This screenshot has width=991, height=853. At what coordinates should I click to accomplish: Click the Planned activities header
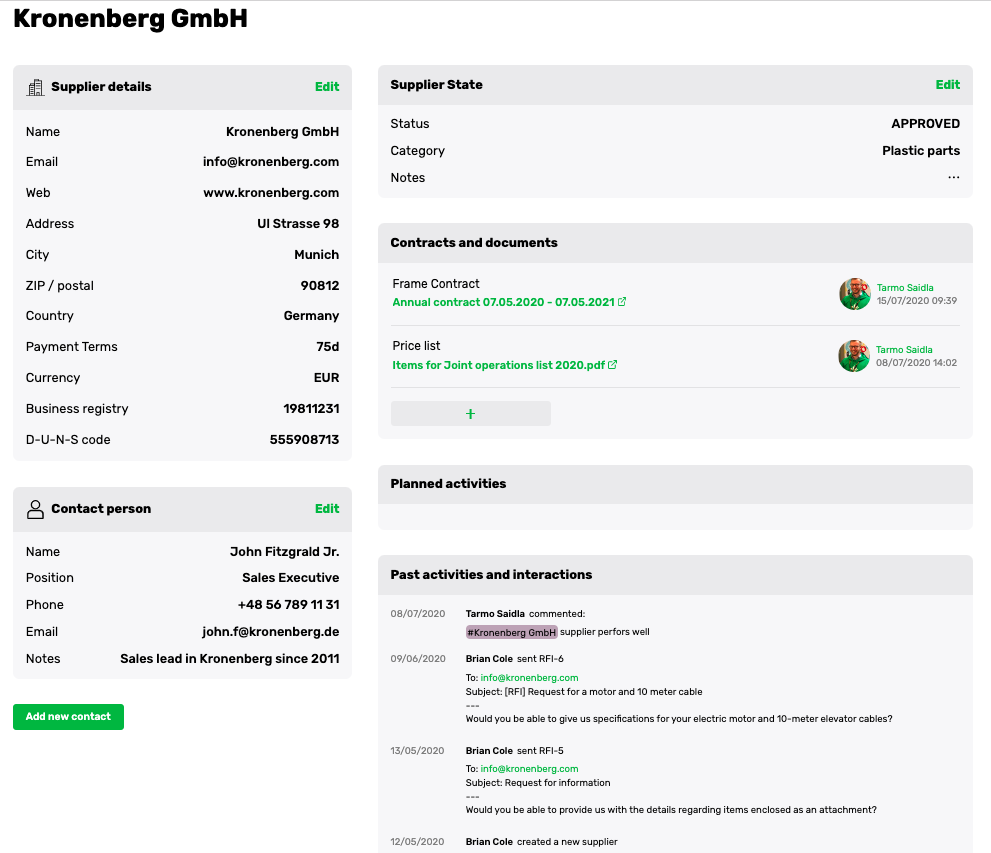(448, 484)
